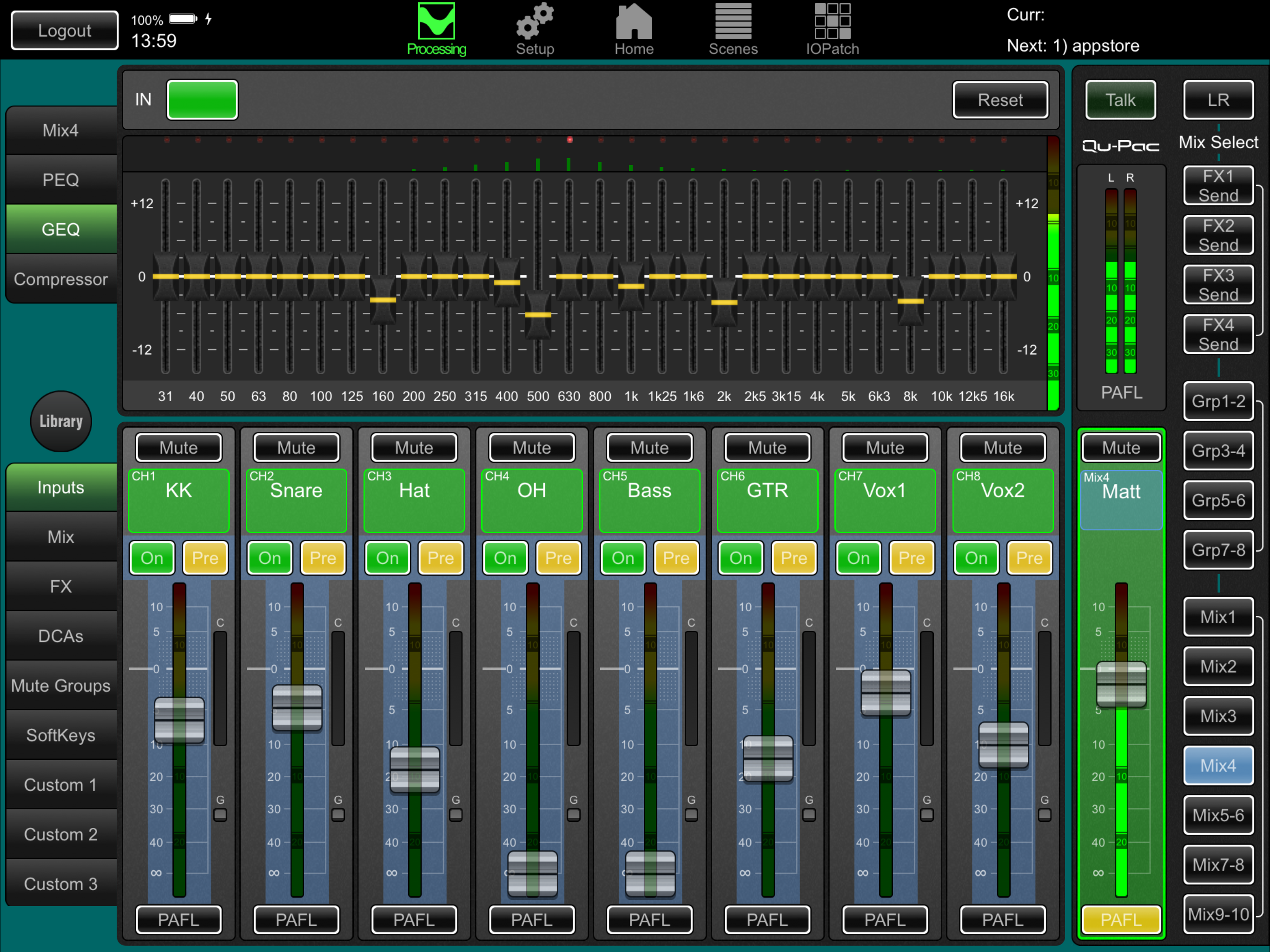Mute the CH1 KK channel
This screenshot has width=1270, height=952.
[179, 448]
